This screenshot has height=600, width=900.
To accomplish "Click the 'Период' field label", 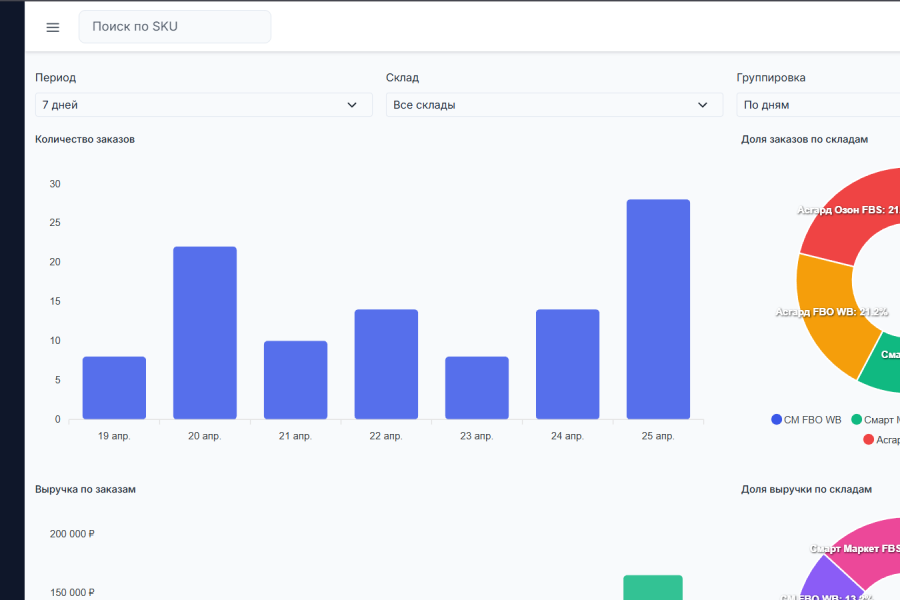I will pyautogui.click(x=56, y=78).
